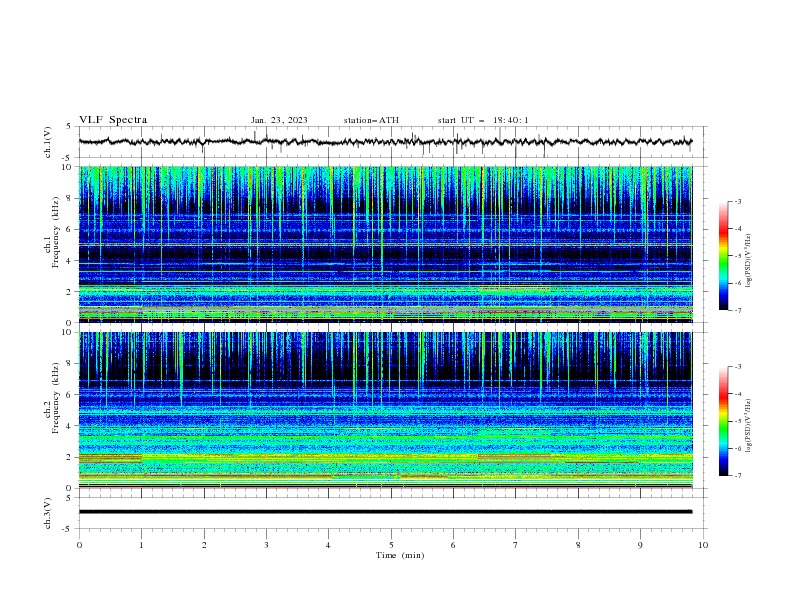
Task: Click the '-7' label on ch.2 colorbar
Action: [738, 475]
